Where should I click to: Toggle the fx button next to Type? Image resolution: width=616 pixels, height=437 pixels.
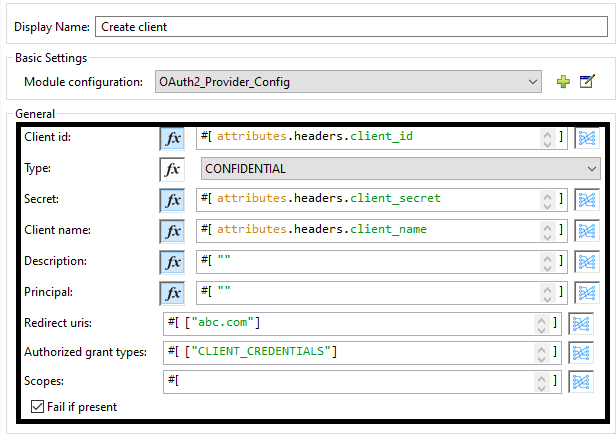click(x=172, y=169)
